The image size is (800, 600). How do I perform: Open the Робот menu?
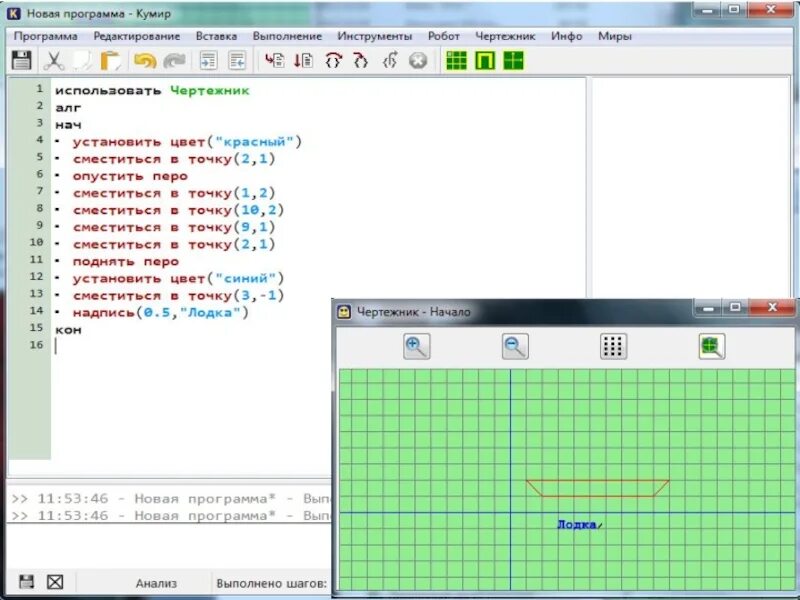[x=444, y=36]
